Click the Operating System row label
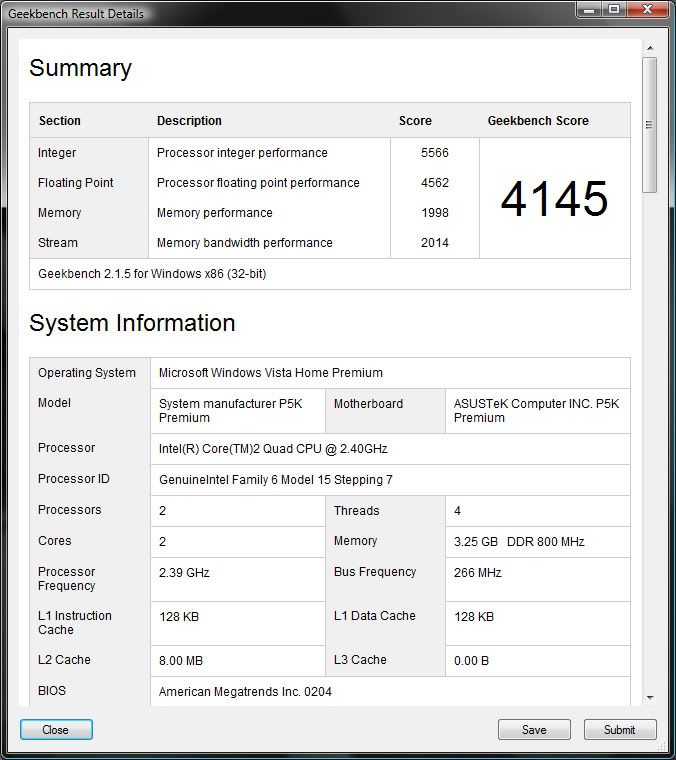The height and width of the screenshot is (760, 676). point(87,373)
